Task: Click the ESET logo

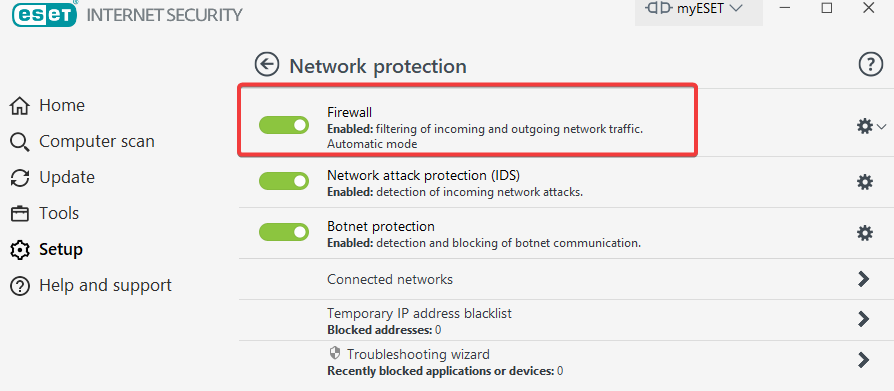Action: point(44,14)
